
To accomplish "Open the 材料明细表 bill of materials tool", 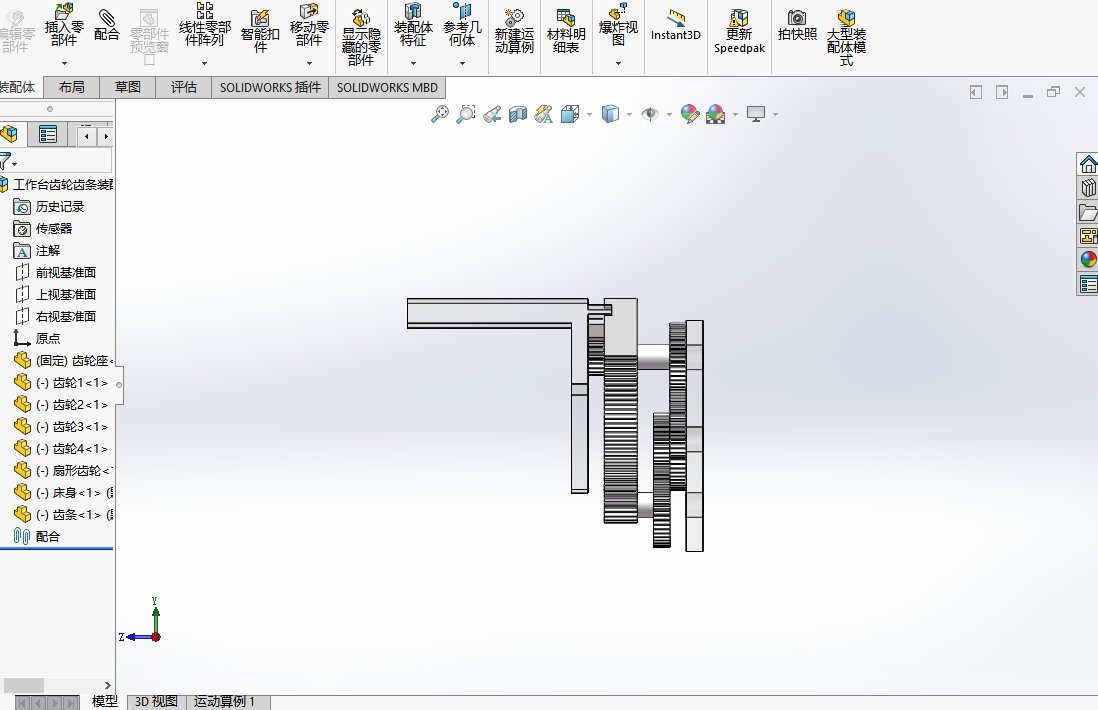I will pyautogui.click(x=566, y=32).
